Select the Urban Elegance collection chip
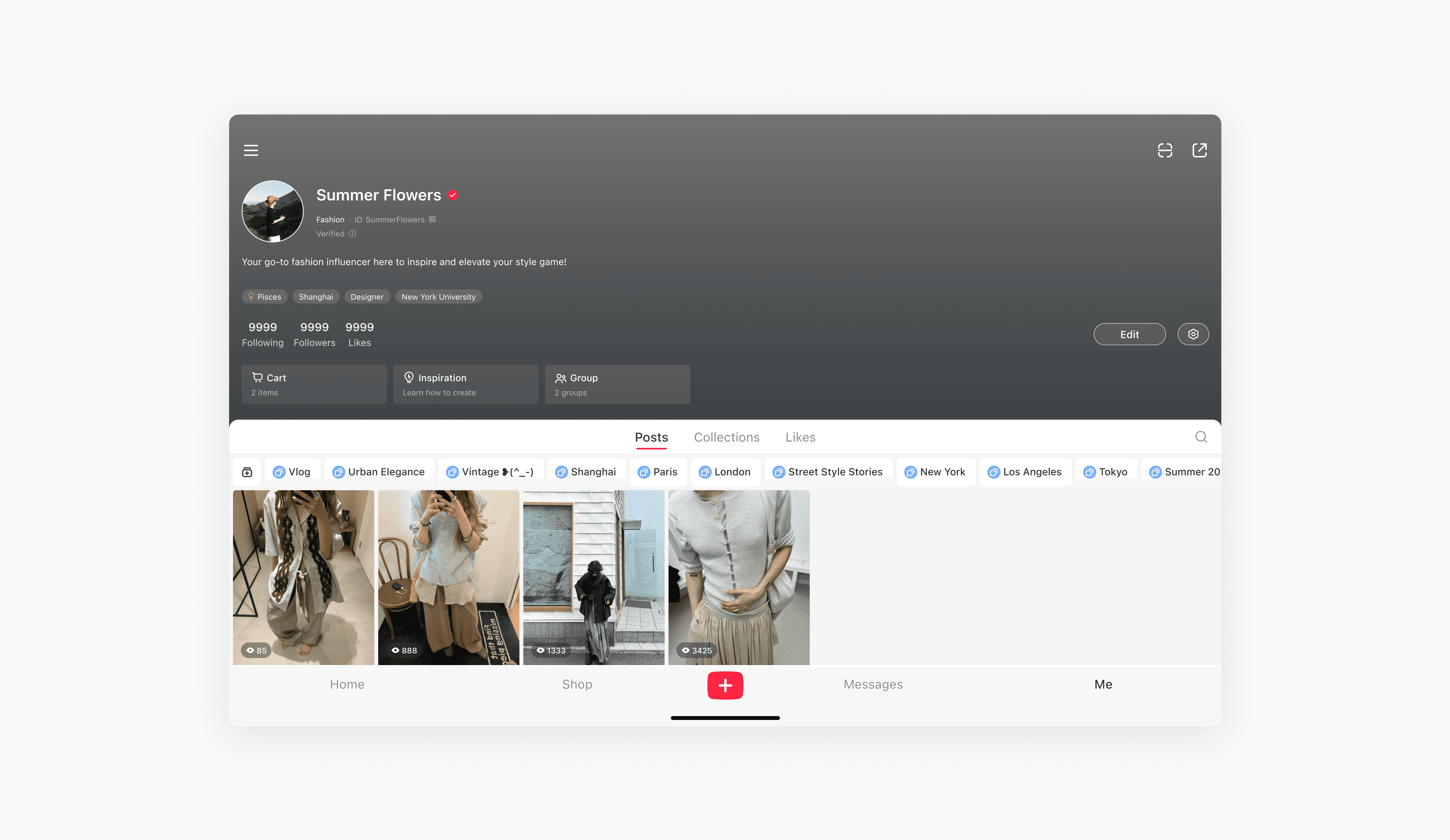This screenshot has width=1450, height=840. click(379, 472)
